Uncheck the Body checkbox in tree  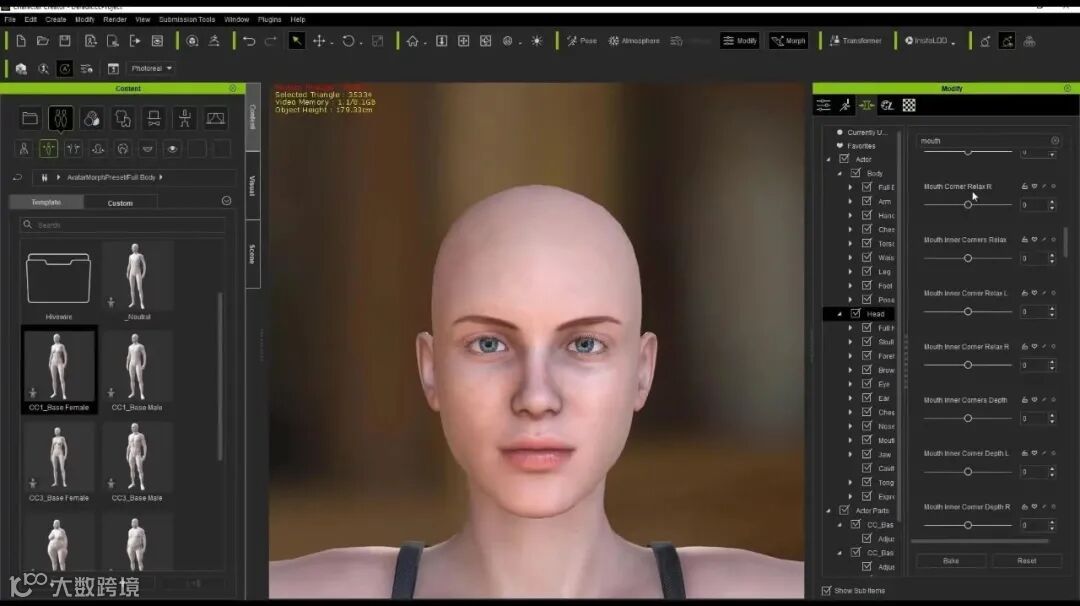click(856, 174)
